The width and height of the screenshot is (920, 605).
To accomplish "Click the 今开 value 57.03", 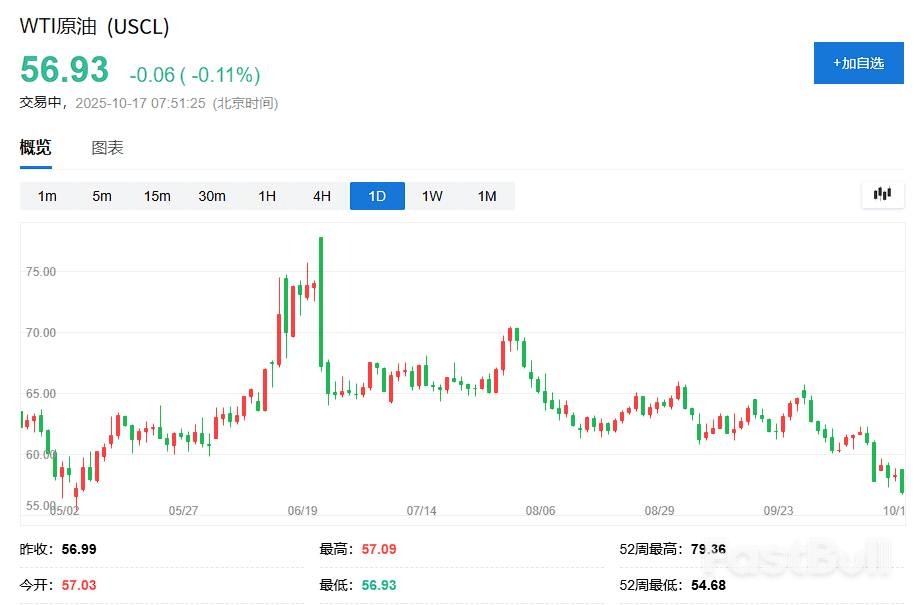I will (x=78, y=585).
